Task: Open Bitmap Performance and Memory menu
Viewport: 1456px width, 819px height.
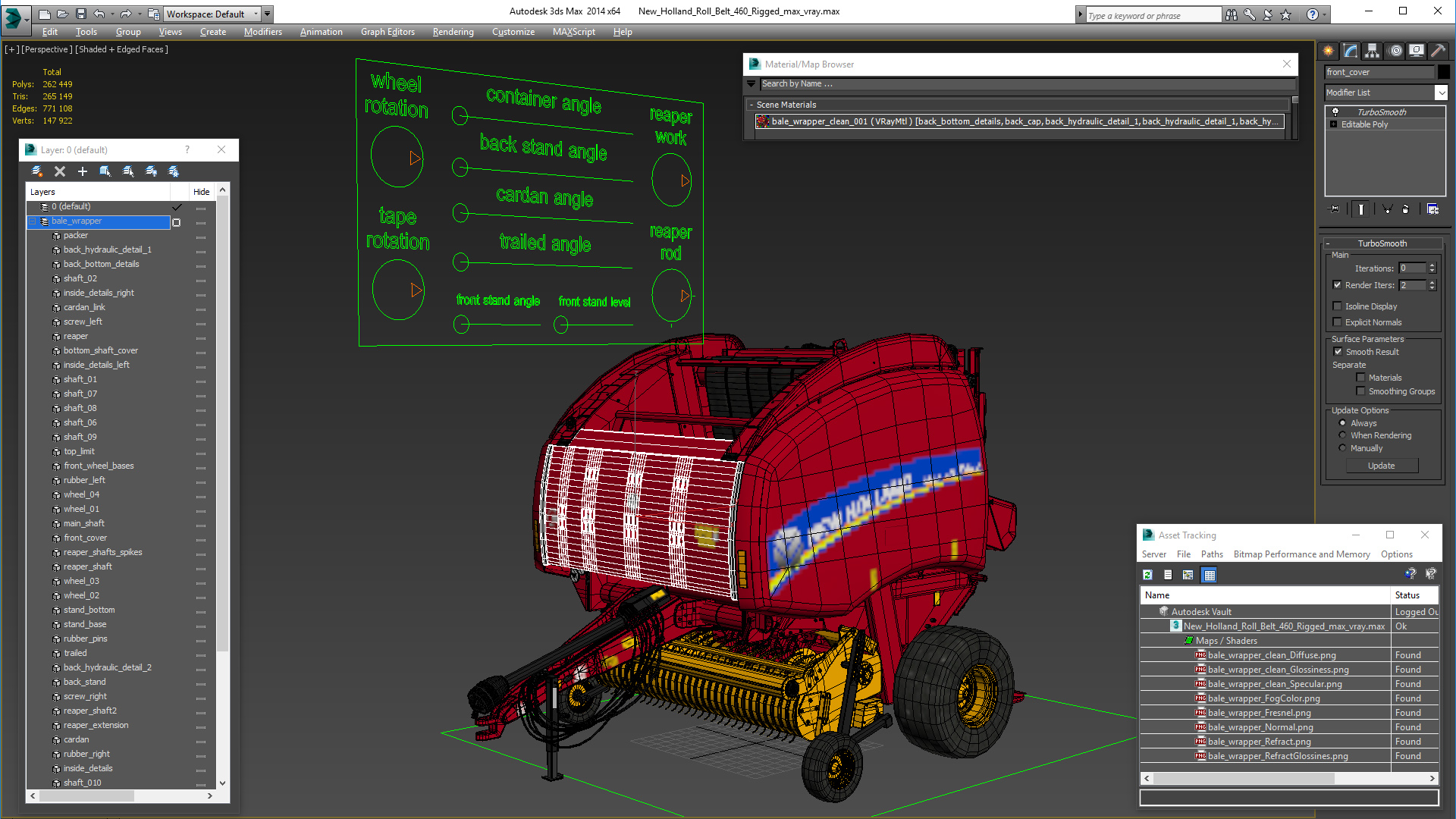Action: point(1301,554)
